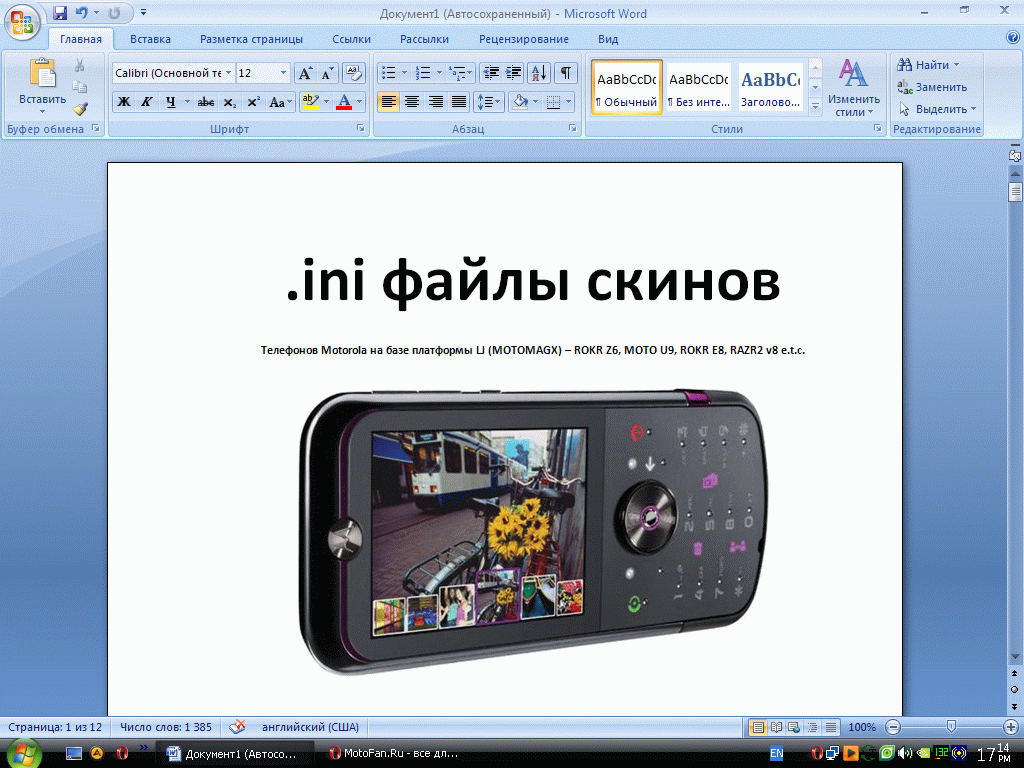Viewport: 1024px width, 768px height.
Task: Undo last action in Quick Access toolbar
Action: coord(82,12)
